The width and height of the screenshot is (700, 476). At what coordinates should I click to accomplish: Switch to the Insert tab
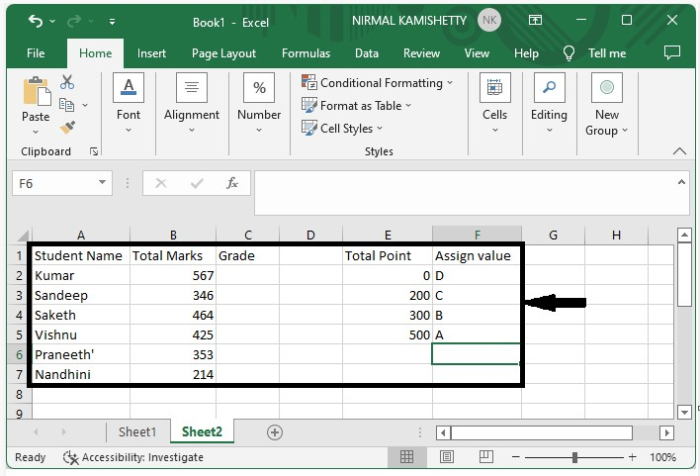coord(151,54)
